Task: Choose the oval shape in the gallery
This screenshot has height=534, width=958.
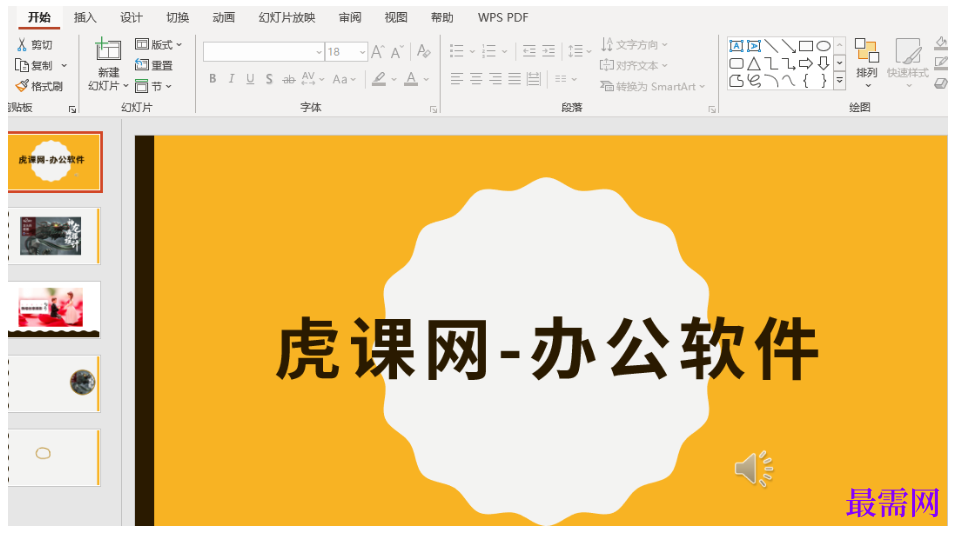Action: click(x=824, y=46)
